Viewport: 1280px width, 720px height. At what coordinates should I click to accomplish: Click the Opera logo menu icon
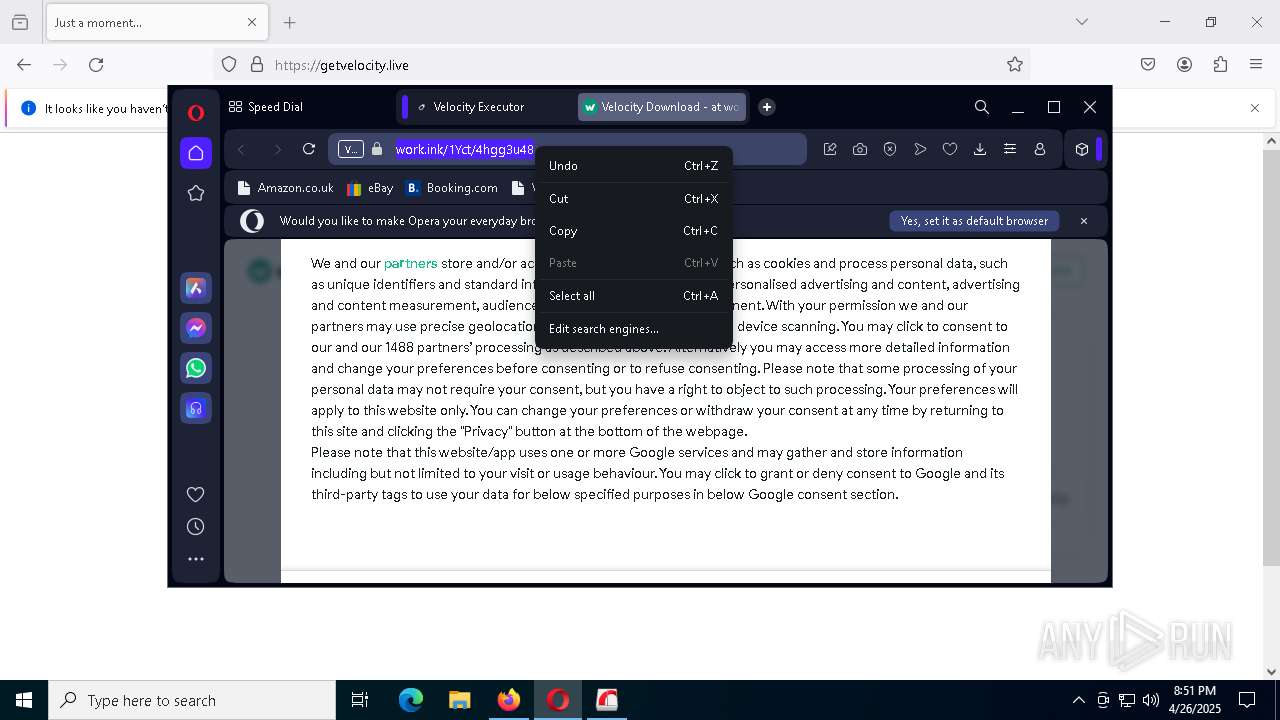coord(196,113)
